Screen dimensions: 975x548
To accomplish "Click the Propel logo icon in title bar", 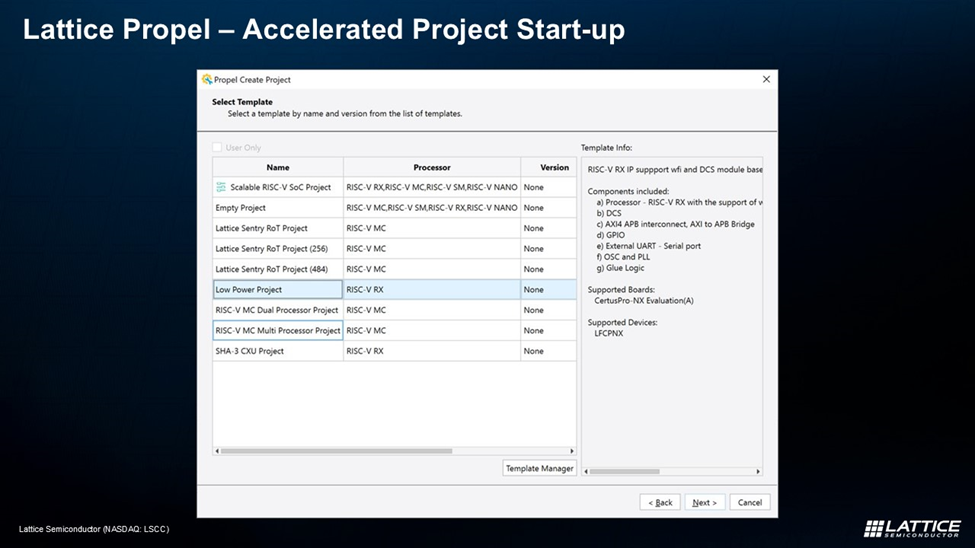I will pos(207,79).
